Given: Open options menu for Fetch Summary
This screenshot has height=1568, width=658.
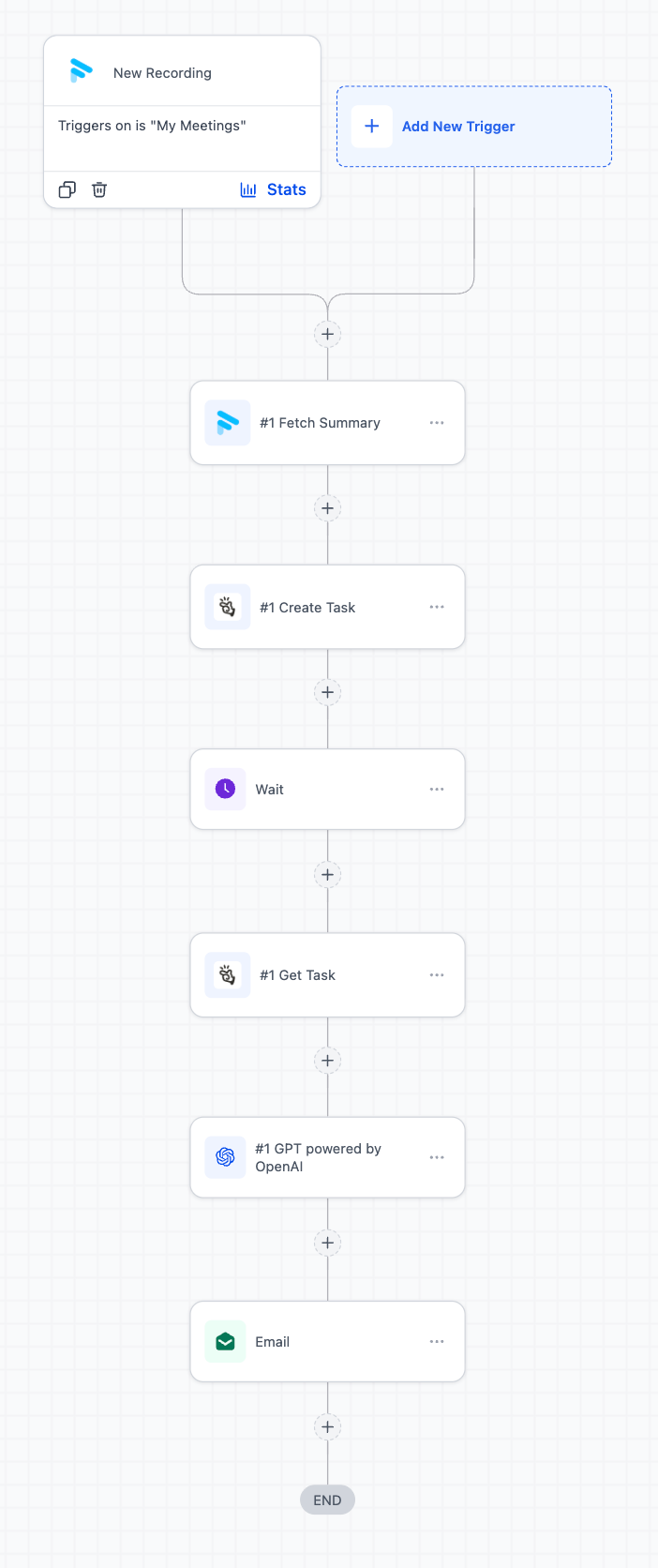Looking at the screenshot, I should (x=437, y=423).
